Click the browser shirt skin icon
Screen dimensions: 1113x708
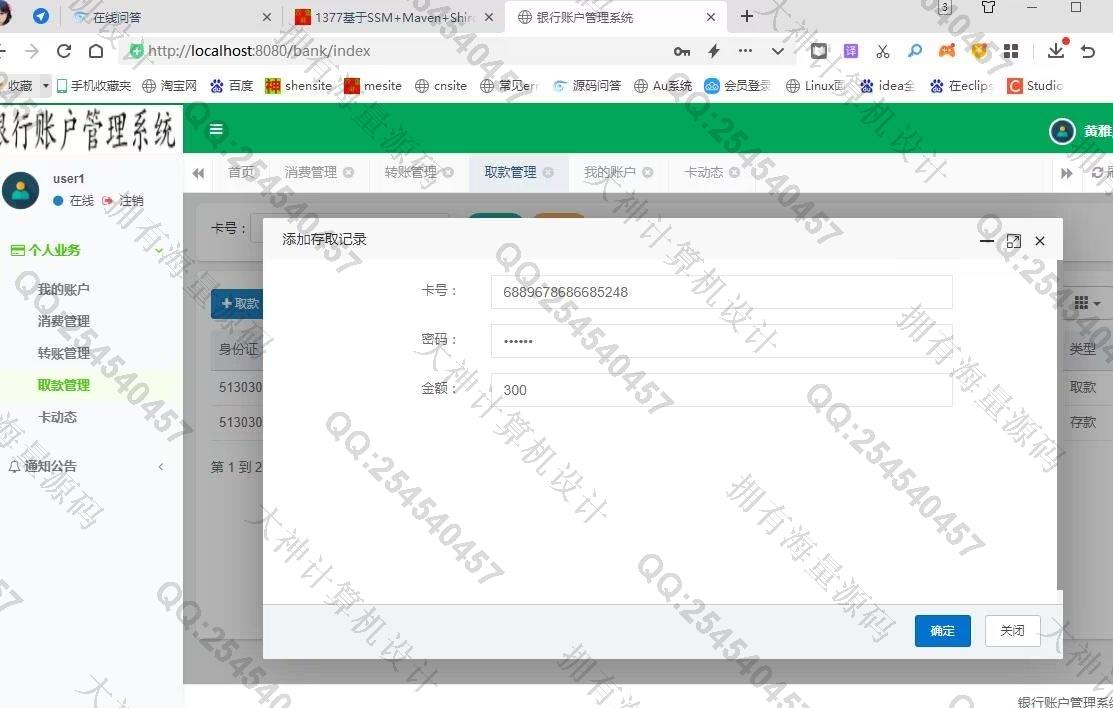[988, 8]
